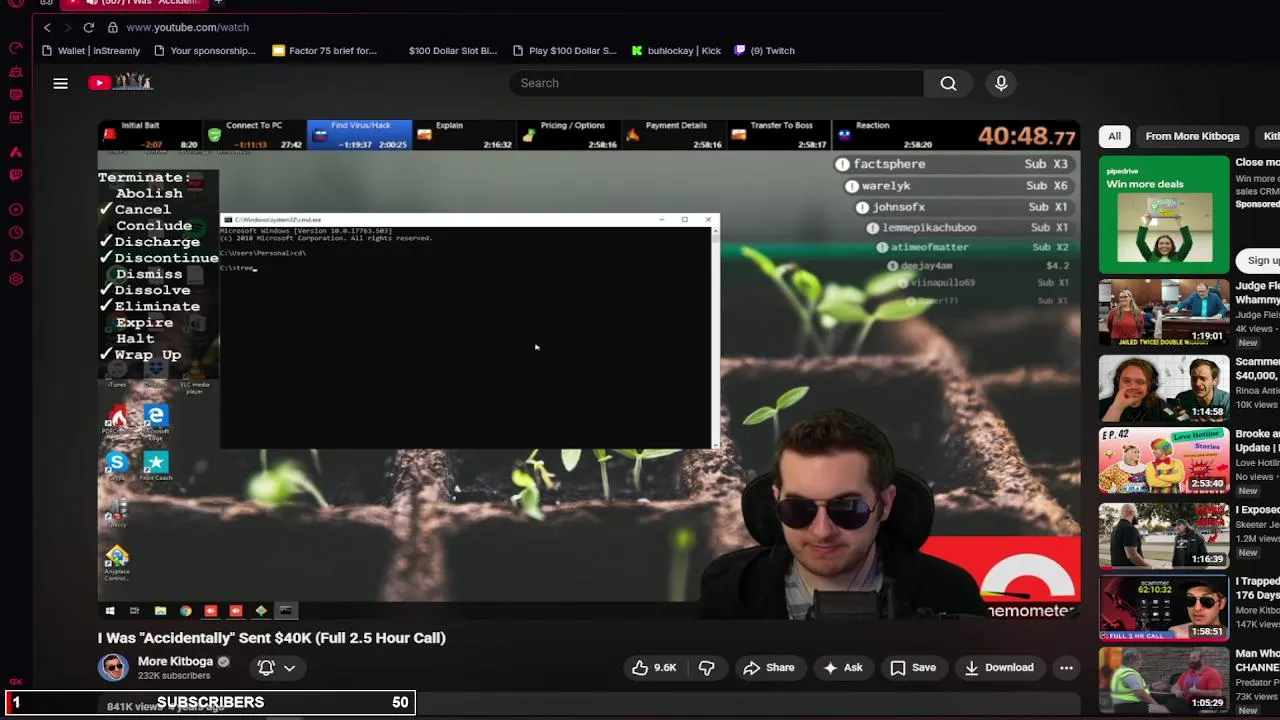Click 'Transfer To Boss' segment marker
Viewport: 1280px width, 720px height.
[779, 134]
